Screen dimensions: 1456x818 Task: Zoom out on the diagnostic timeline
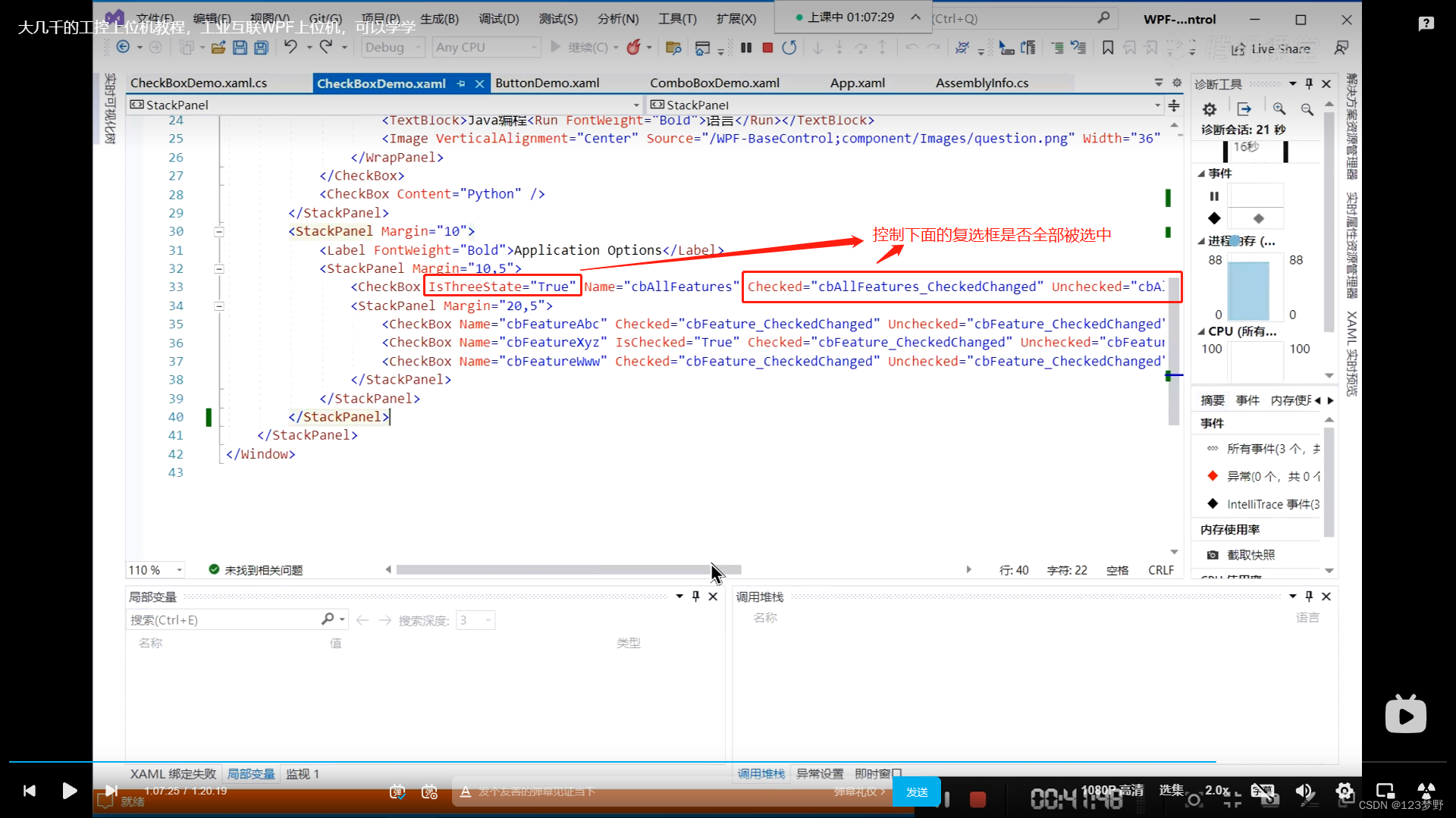pos(1307,109)
